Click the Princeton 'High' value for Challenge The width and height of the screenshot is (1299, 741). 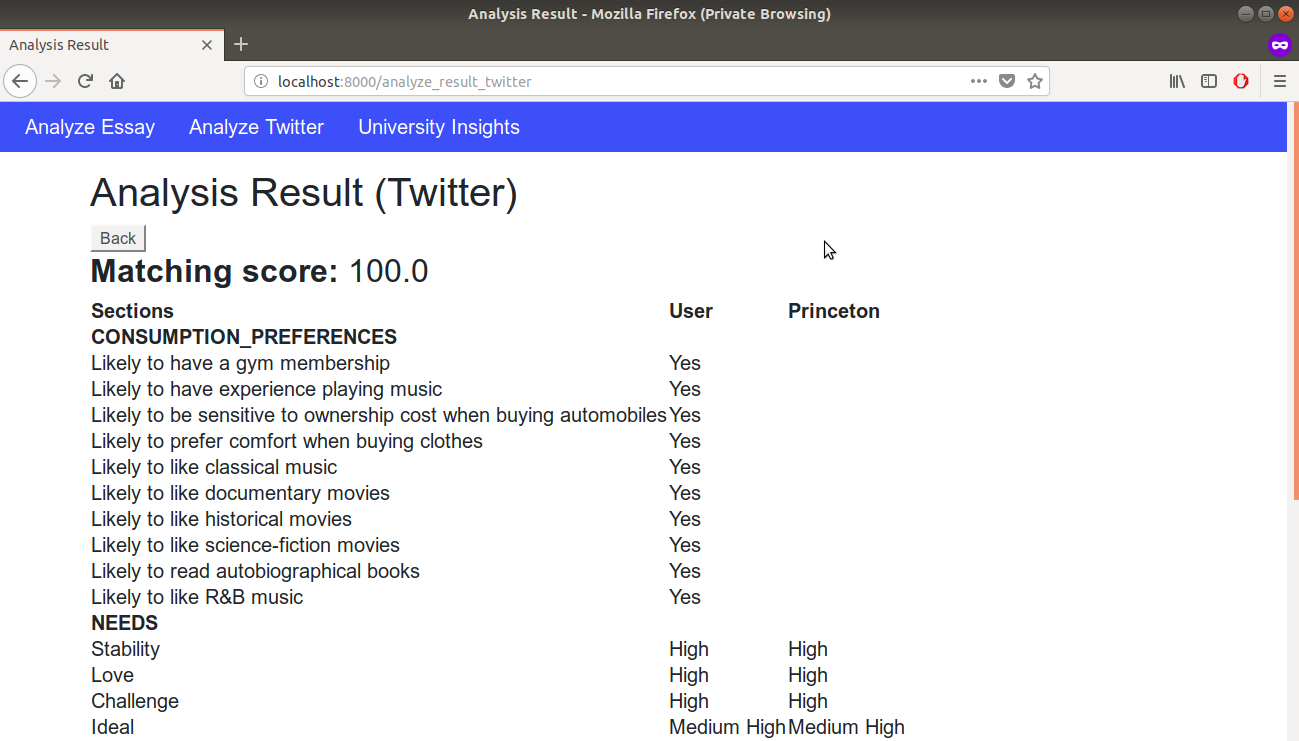[x=808, y=701]
